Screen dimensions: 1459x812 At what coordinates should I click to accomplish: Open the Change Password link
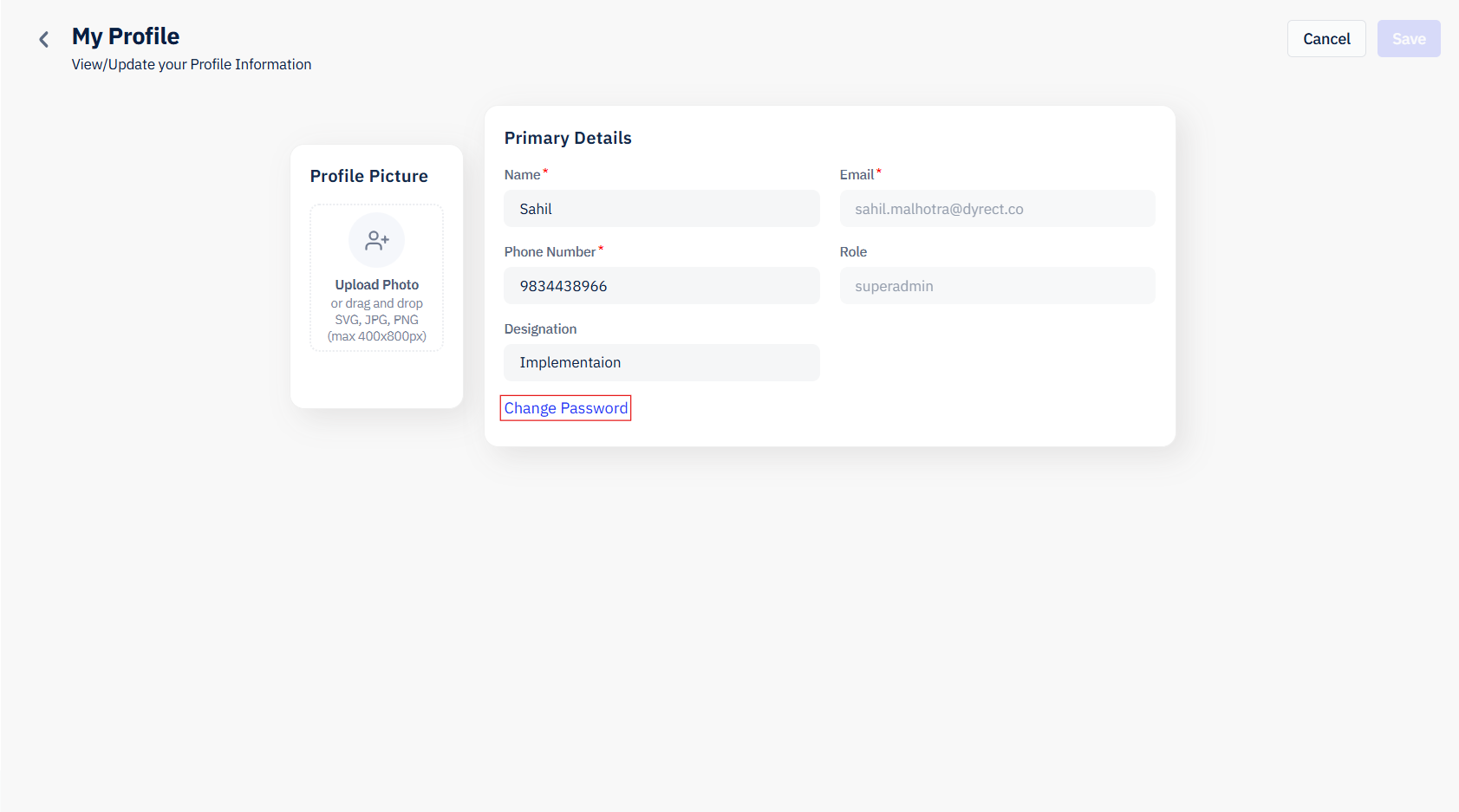click(x=566, y=408)
